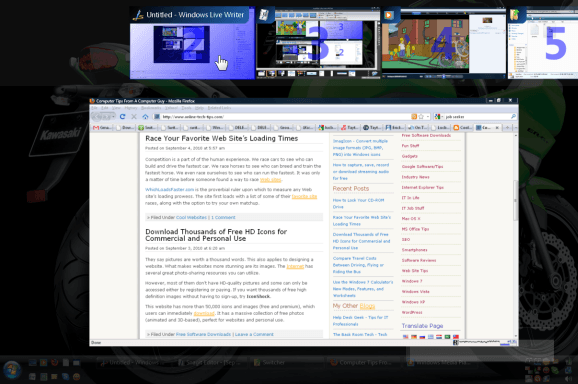Open 'Compare Travel Costs' recent post link
Screen dimensions: 578x384
[358, 265]
